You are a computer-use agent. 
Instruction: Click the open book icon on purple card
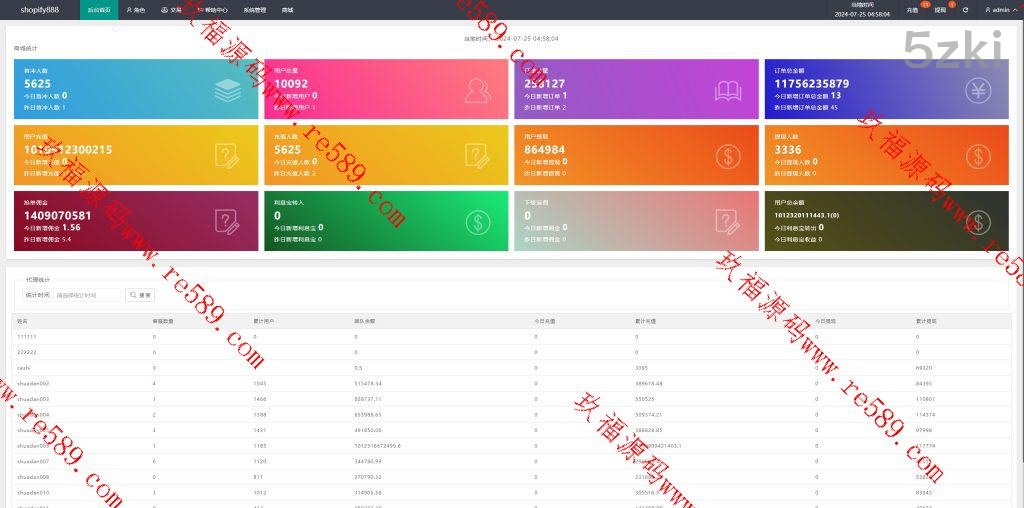coord(728,91)
